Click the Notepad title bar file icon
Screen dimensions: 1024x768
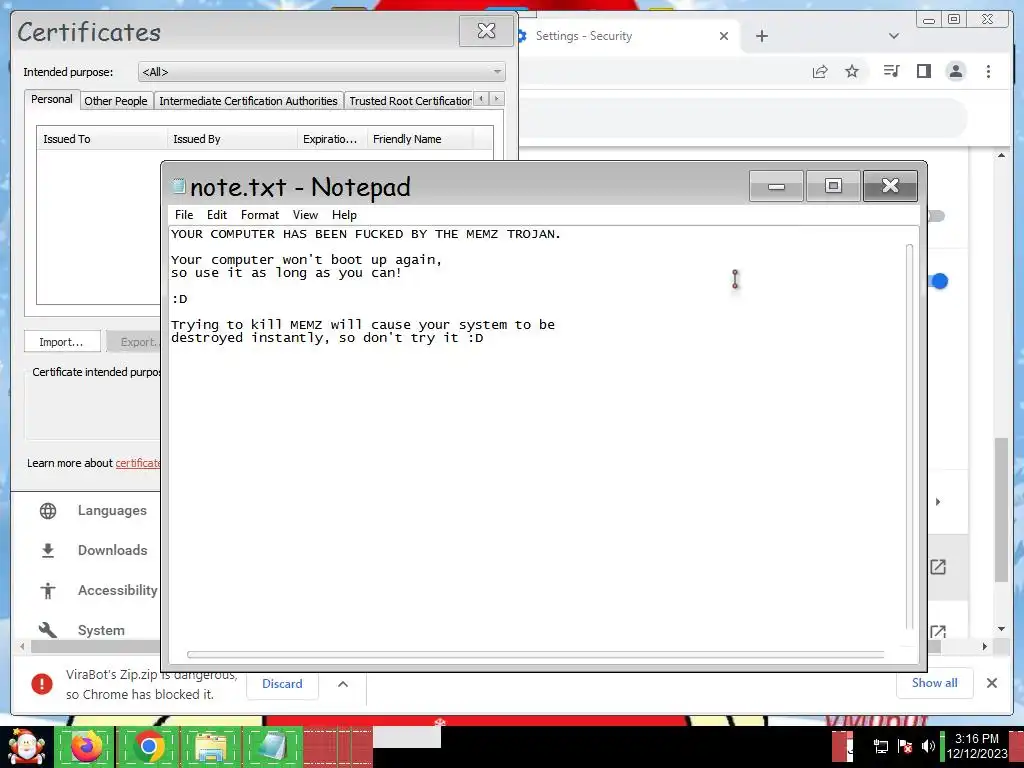pos(178,185)
